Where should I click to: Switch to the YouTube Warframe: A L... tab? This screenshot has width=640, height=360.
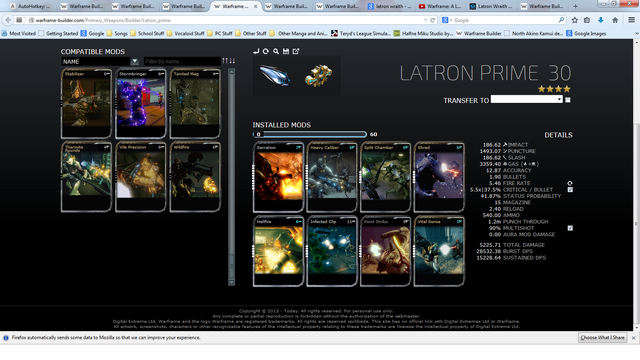click(440, 6)
